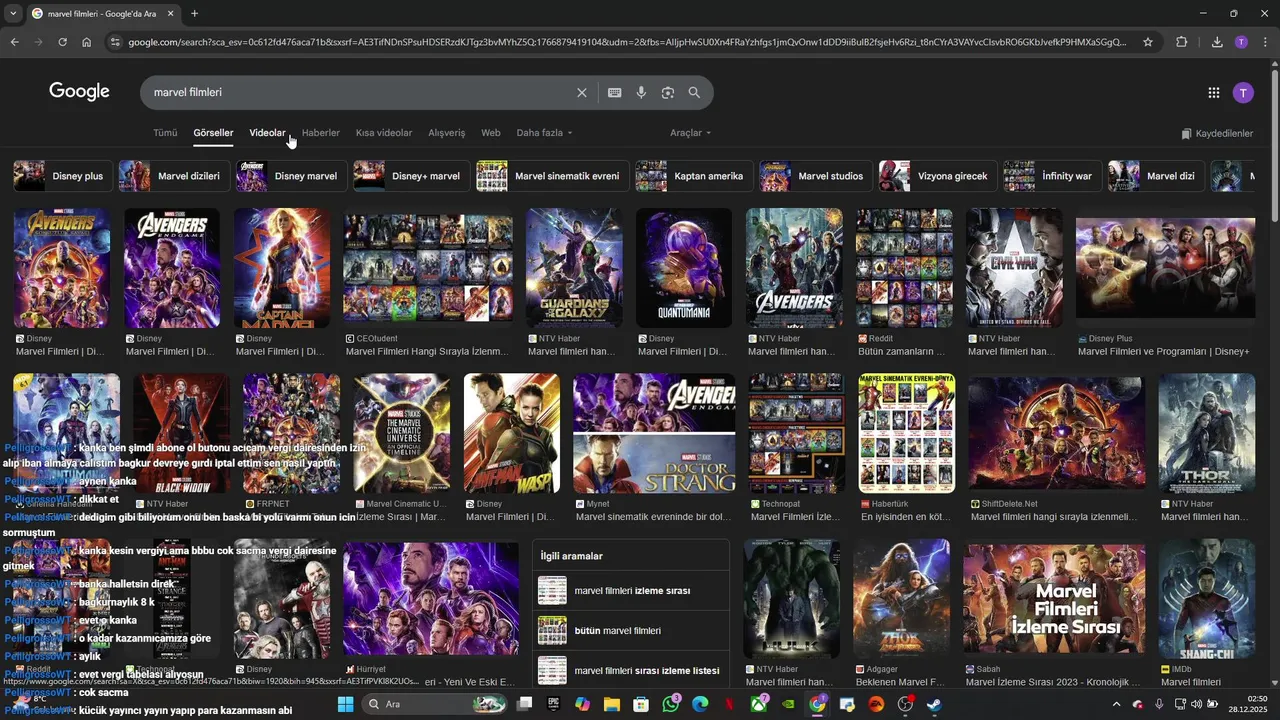
Task: Click the address bar URL
Action: [x=627, y=42]
